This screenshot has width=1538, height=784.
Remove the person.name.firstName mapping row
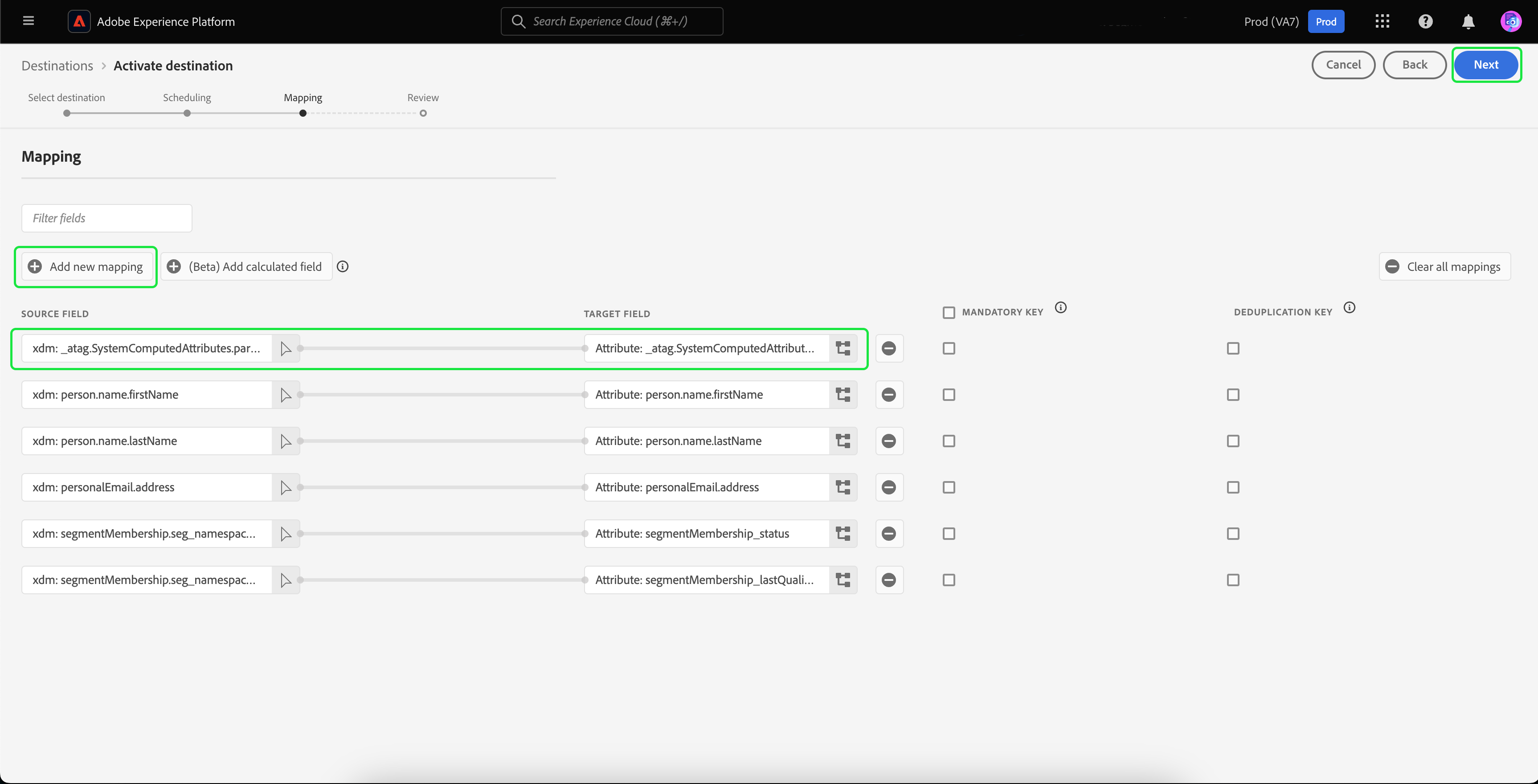pyautogui.click(x=888, y=395)
